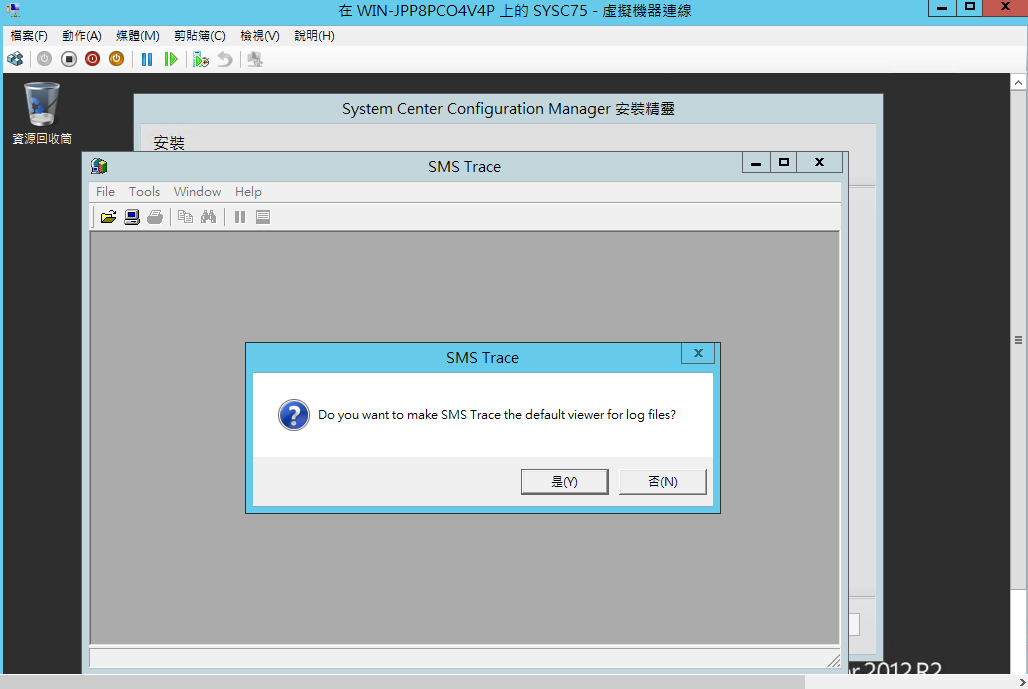
Task: Click the Configuration Manager 安裝精靈 window title
Action: pyautogui.click(x=508, y=109)
